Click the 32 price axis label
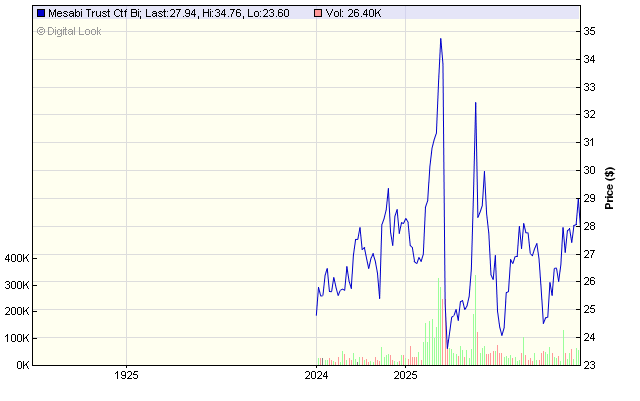640x401 pixels. (x=589, y=115)
